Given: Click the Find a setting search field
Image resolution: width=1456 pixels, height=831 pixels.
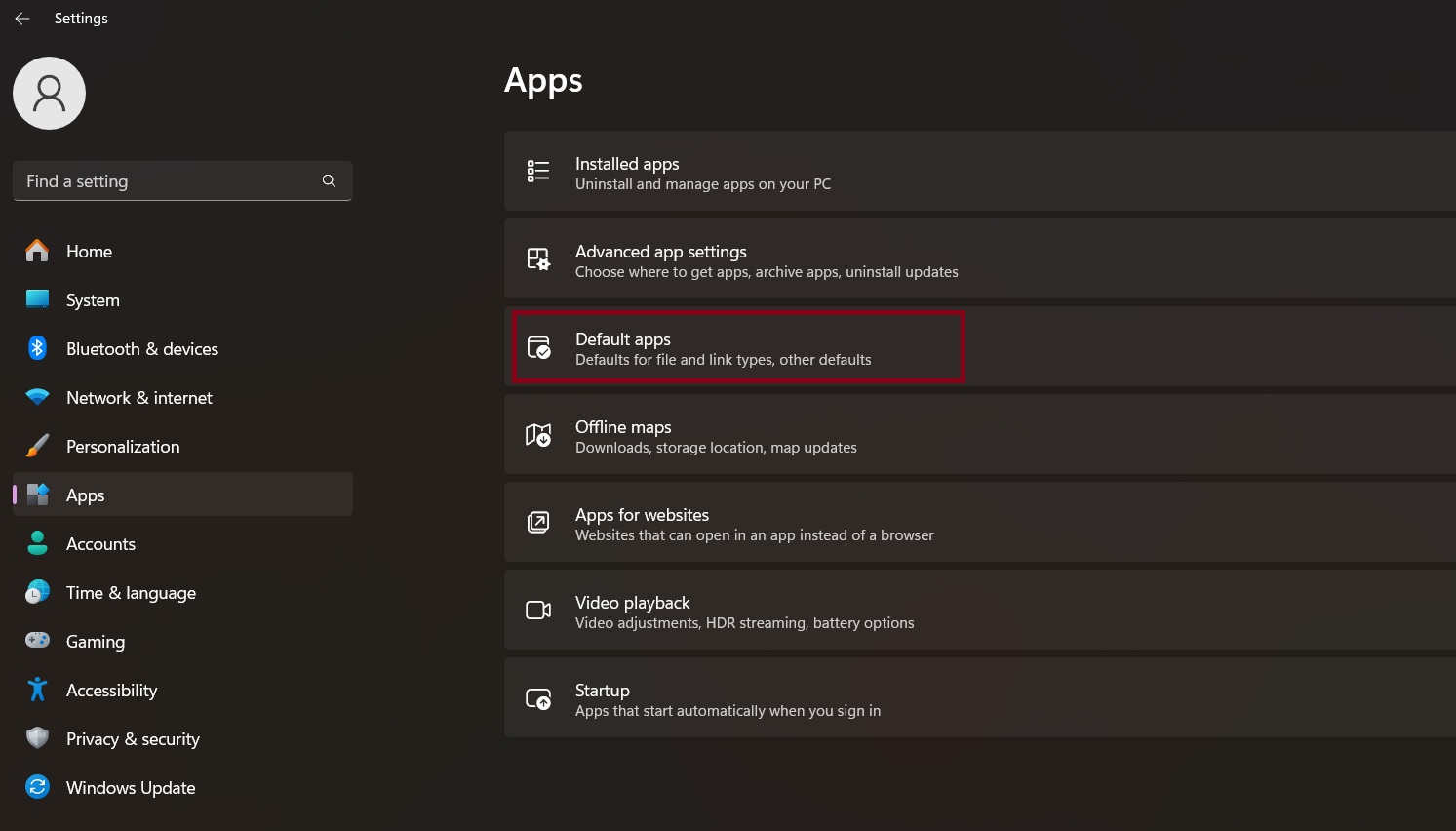Looking at the screenshot, I should click(x=166, y=180).
